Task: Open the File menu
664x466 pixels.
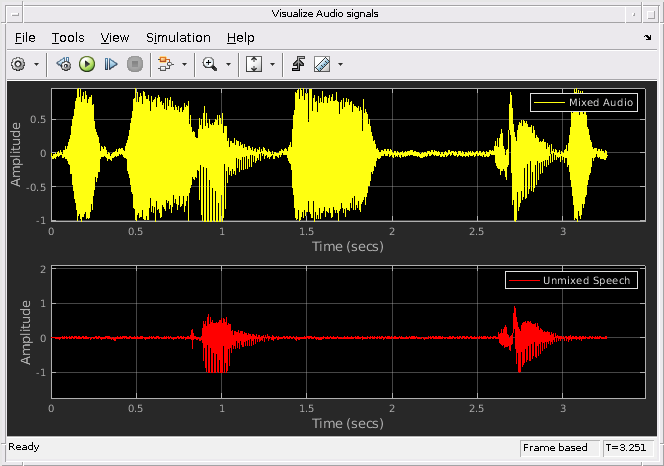Action: click(25, 38)
